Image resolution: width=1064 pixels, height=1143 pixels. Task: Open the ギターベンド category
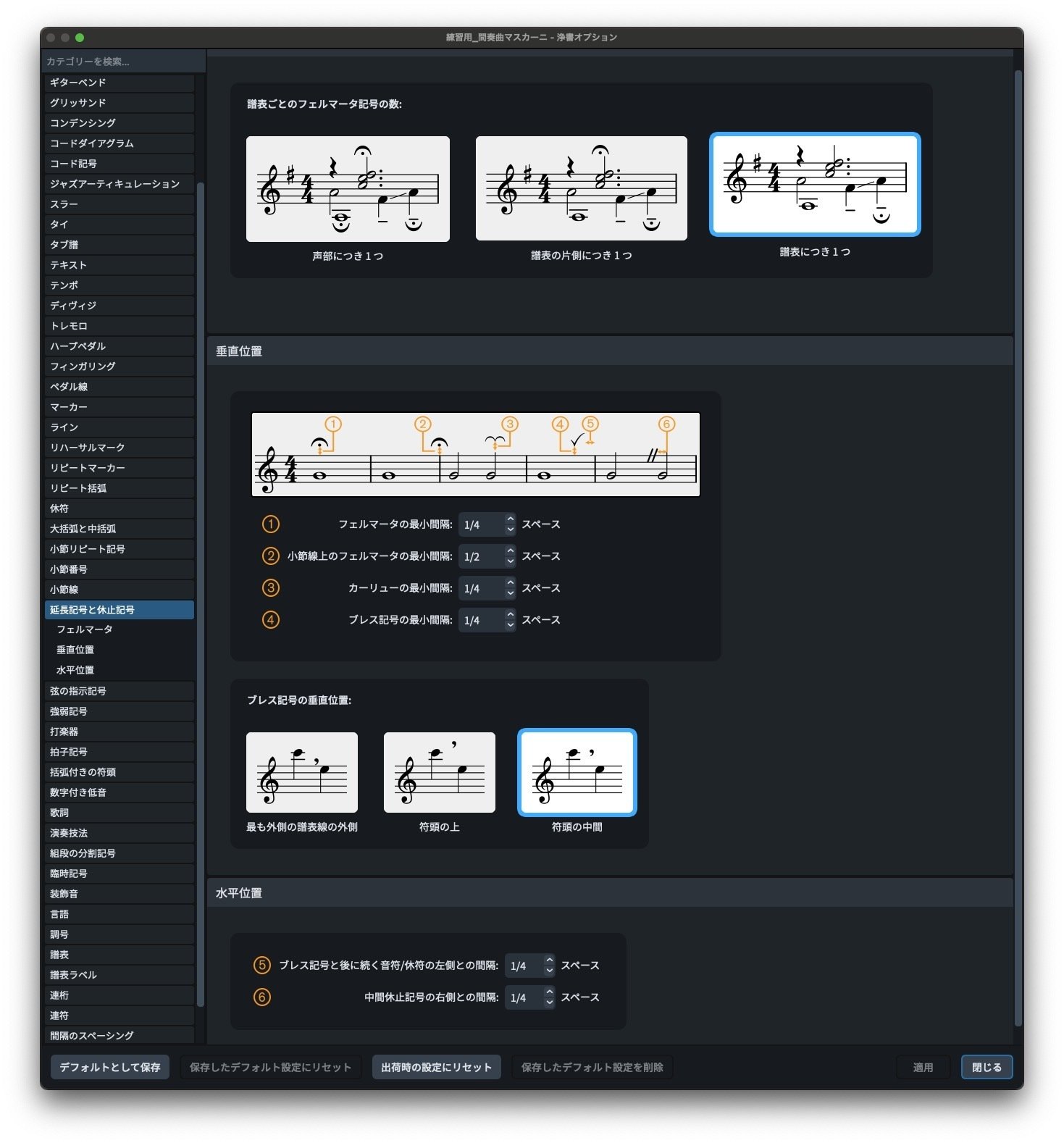120,83
